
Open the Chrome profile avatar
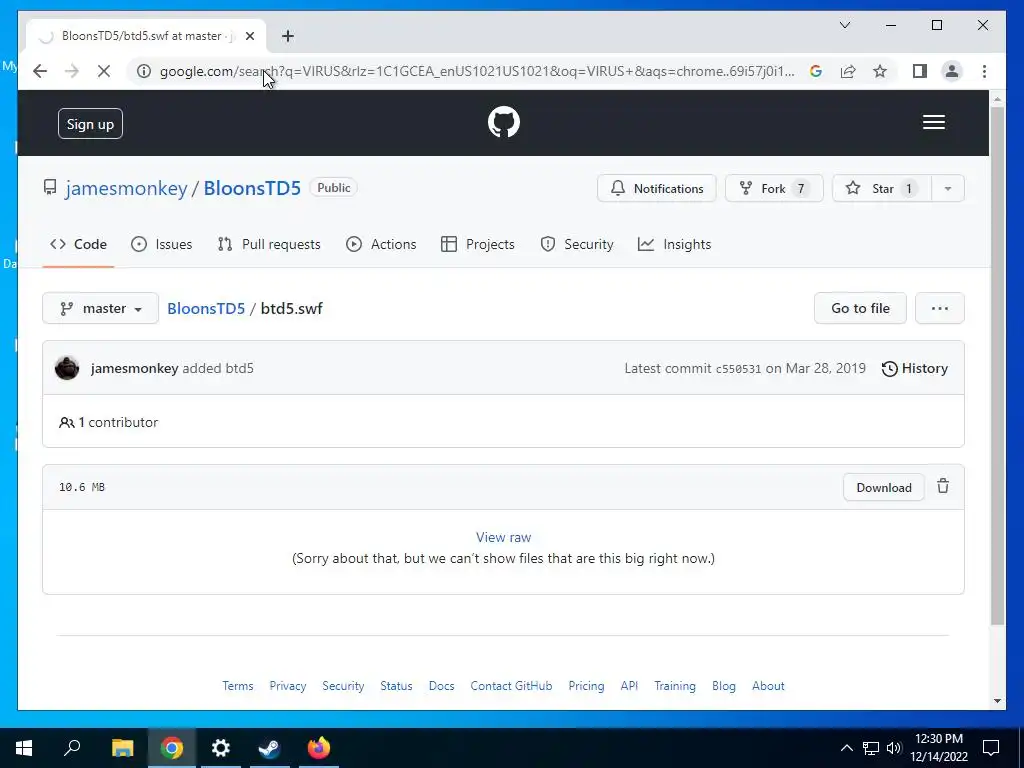(952, 71)
